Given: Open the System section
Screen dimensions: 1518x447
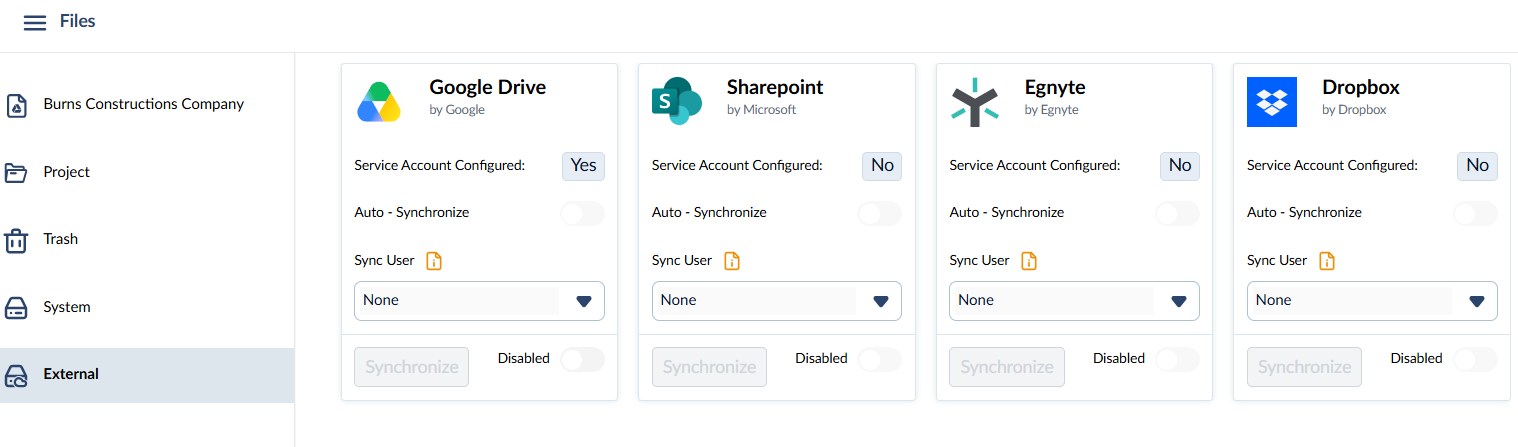Looking at the screenshot, I should (147, 308).
